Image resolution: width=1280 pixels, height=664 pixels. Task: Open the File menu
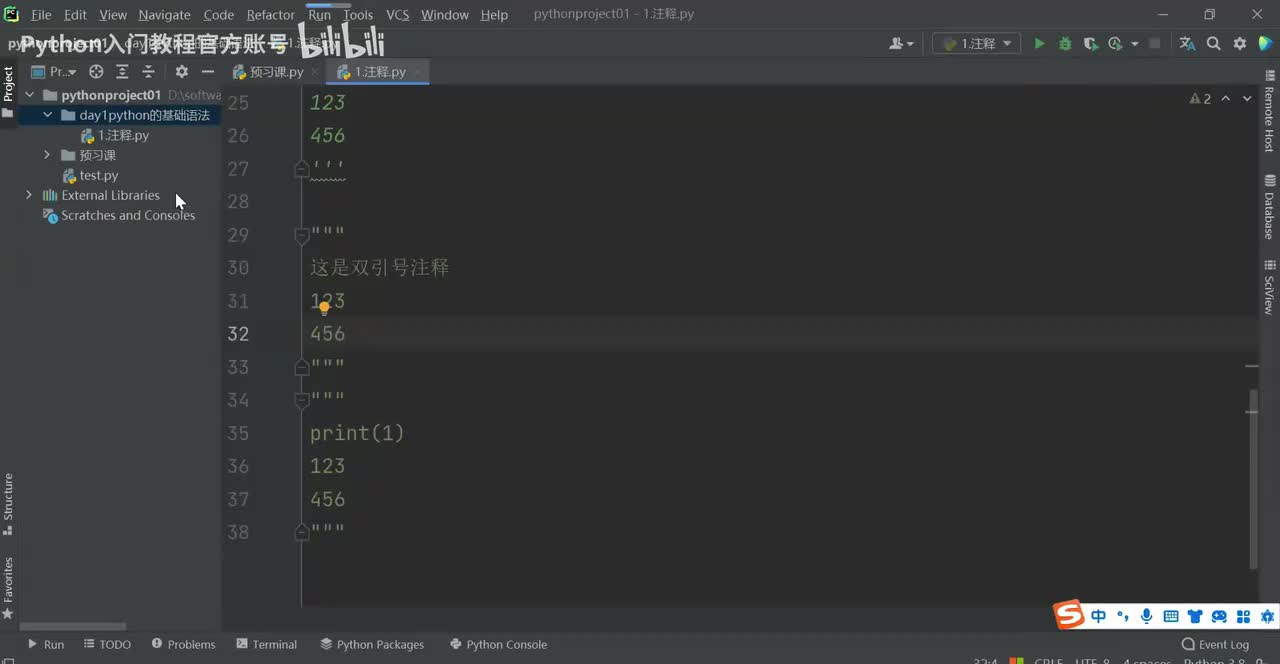tap(41, 15)
